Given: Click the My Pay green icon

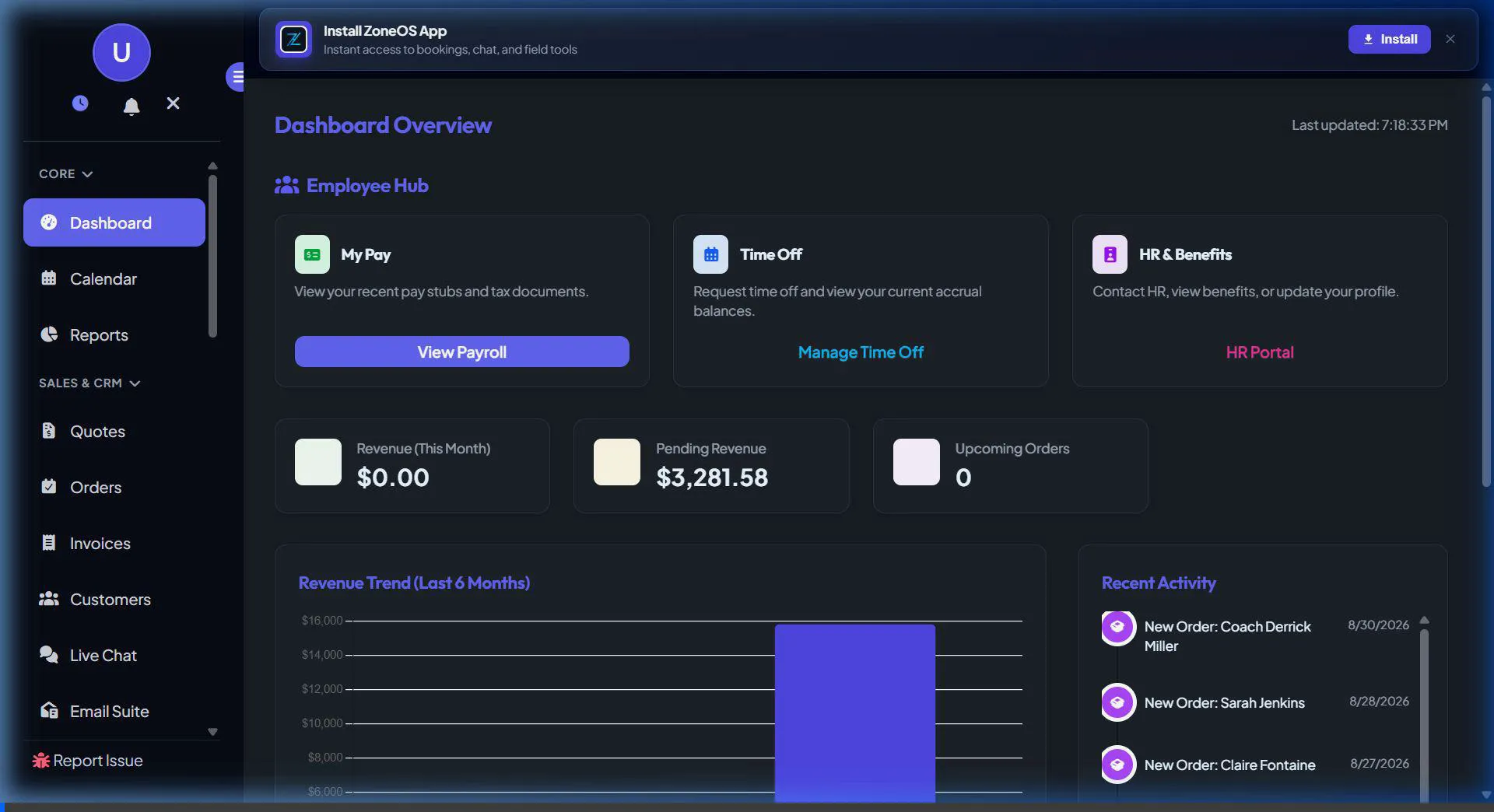Looking at the screenshot, I should pos(312,254).
